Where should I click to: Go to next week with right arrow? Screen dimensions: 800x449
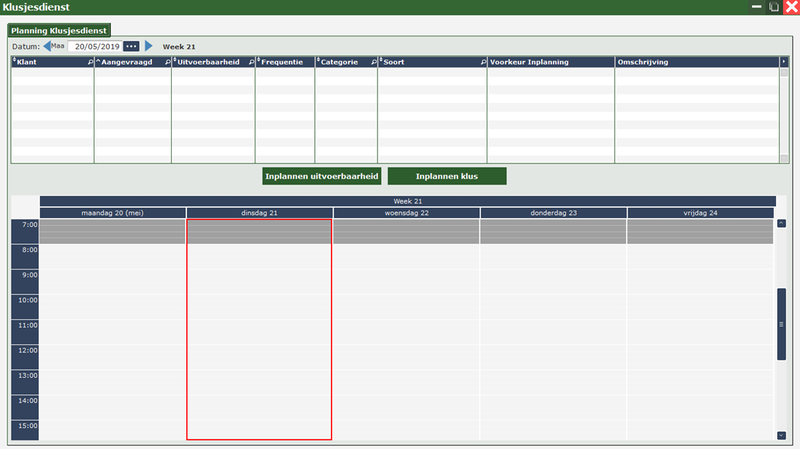149,46
